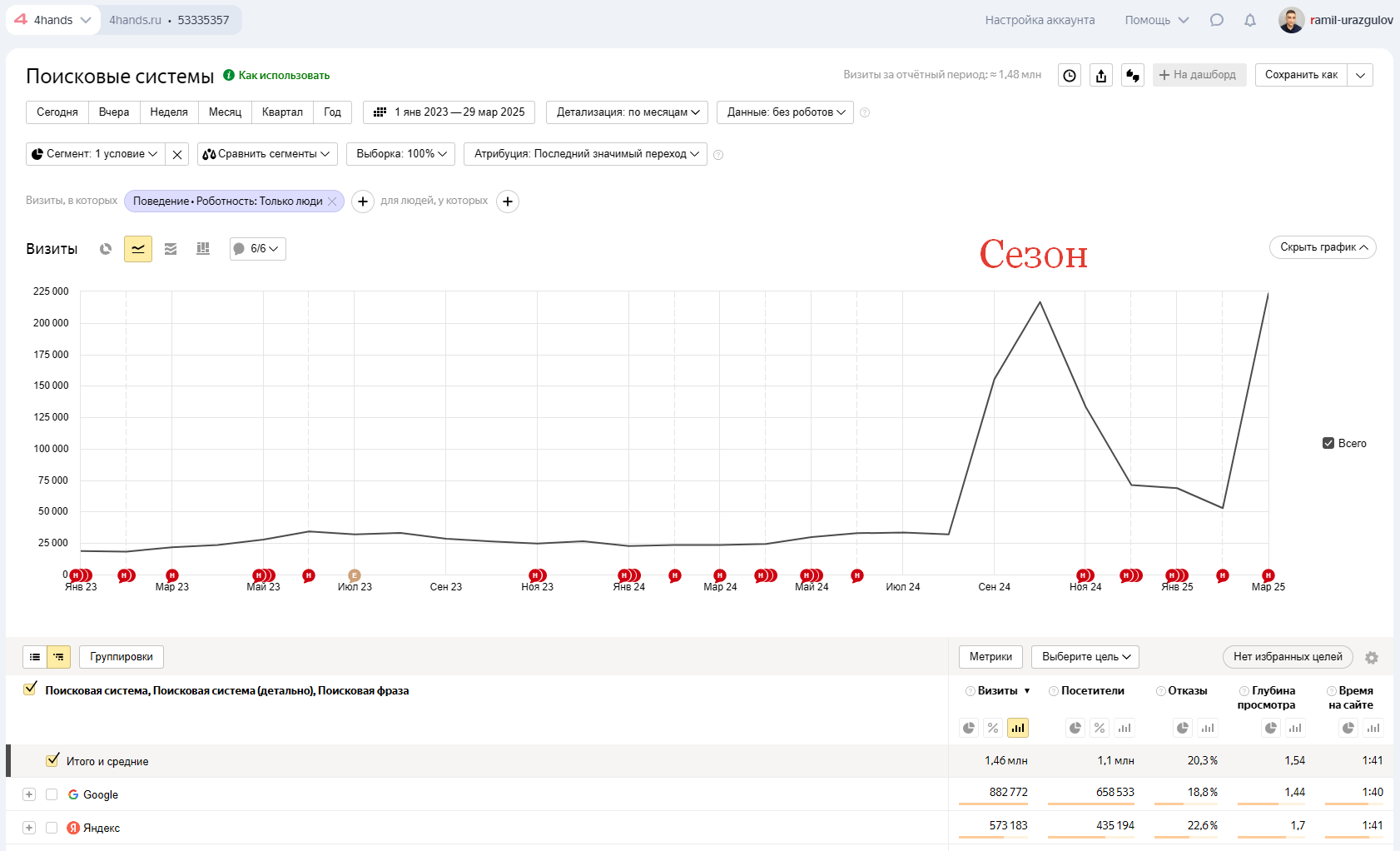Click the date range field

point(450,112)
